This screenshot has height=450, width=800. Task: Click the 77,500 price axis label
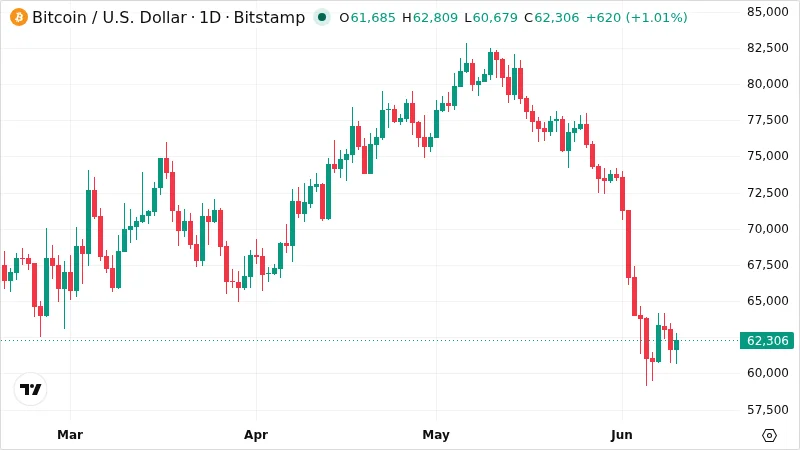point(767,120)
